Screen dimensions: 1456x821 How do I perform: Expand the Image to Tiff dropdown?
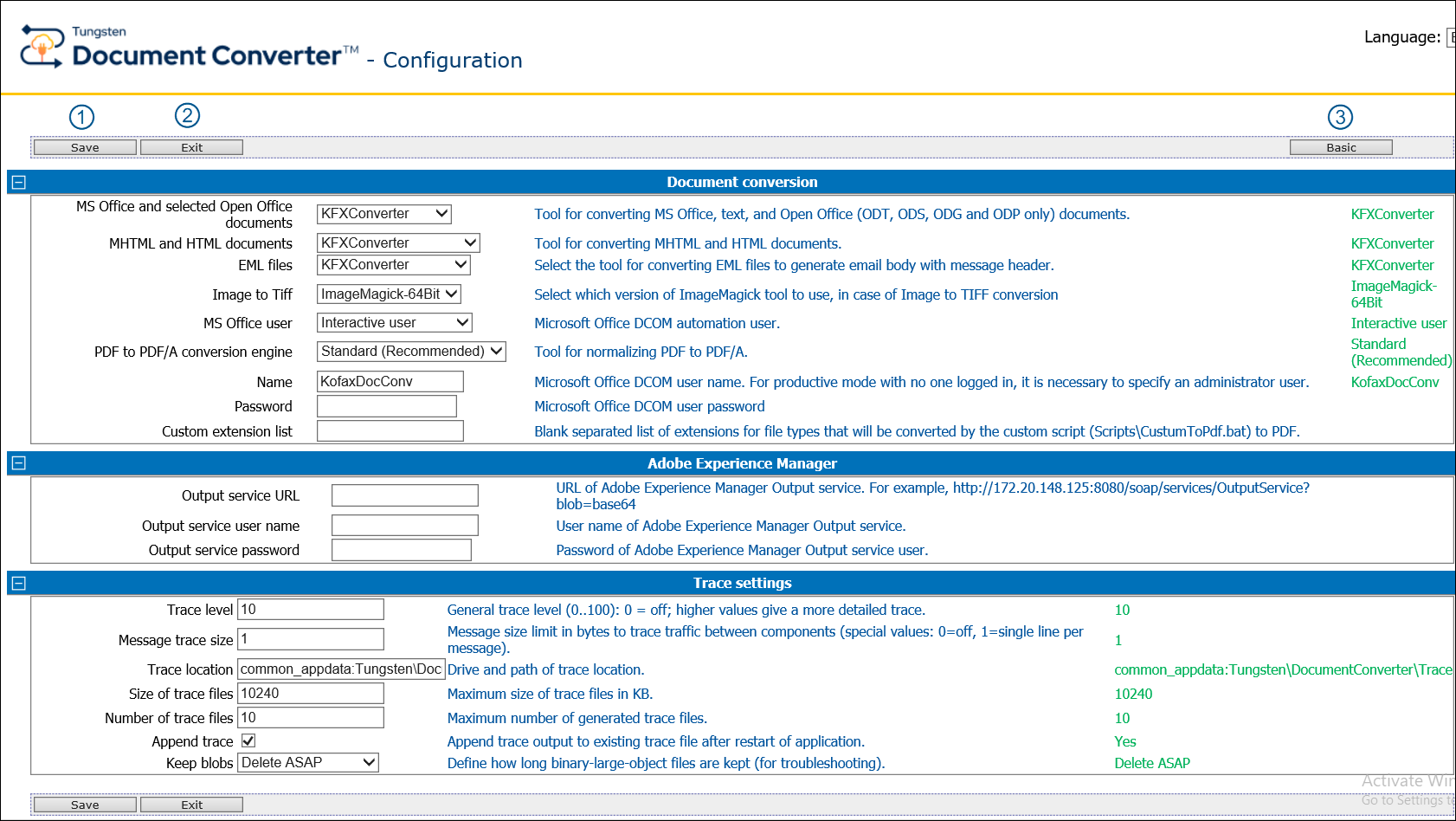[x=389, y=294]
